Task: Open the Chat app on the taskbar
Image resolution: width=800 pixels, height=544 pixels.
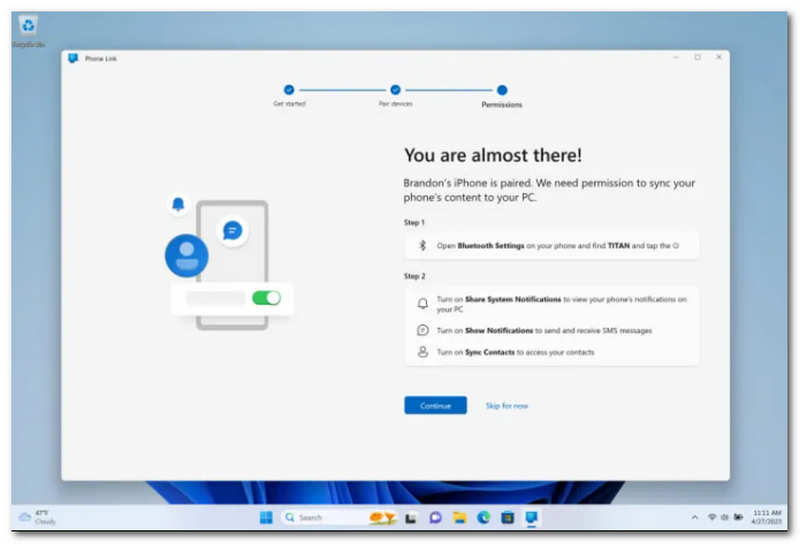Action: tap(435, 517)
